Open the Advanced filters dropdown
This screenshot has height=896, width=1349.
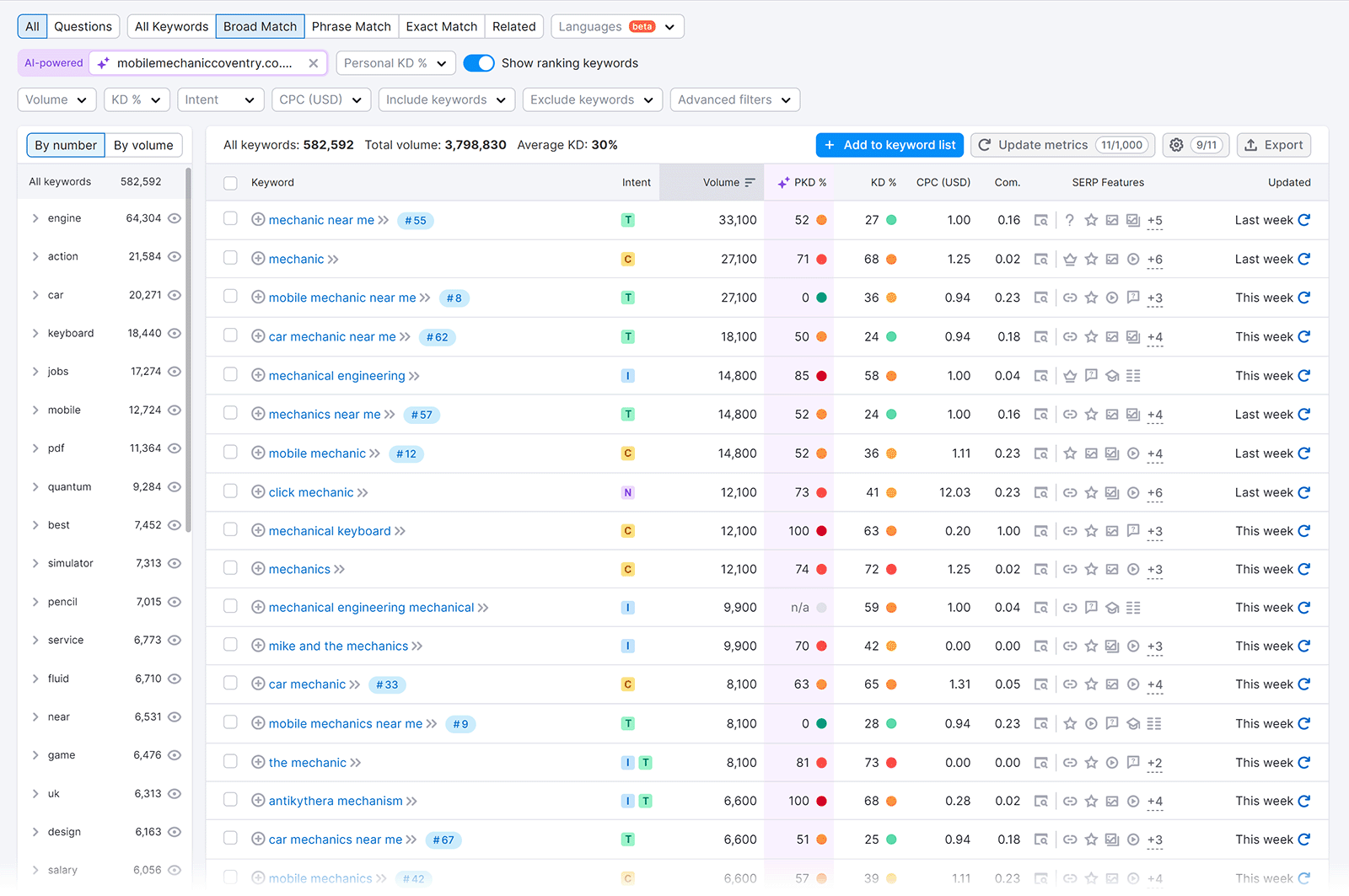coord(734,99)
